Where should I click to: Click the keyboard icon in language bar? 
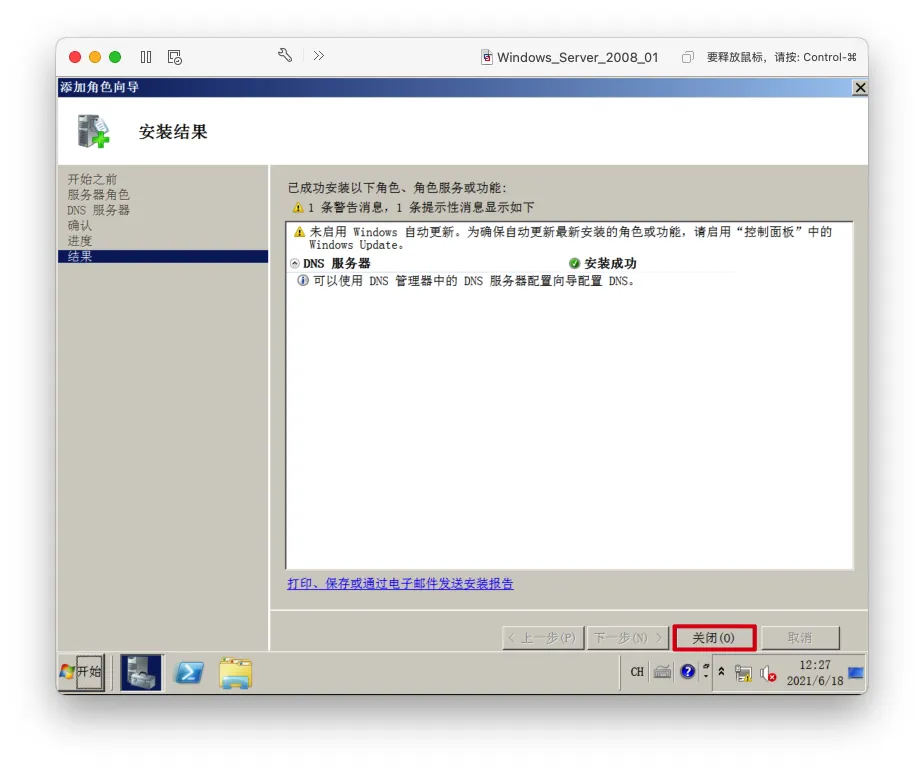(x=662, y=672)
